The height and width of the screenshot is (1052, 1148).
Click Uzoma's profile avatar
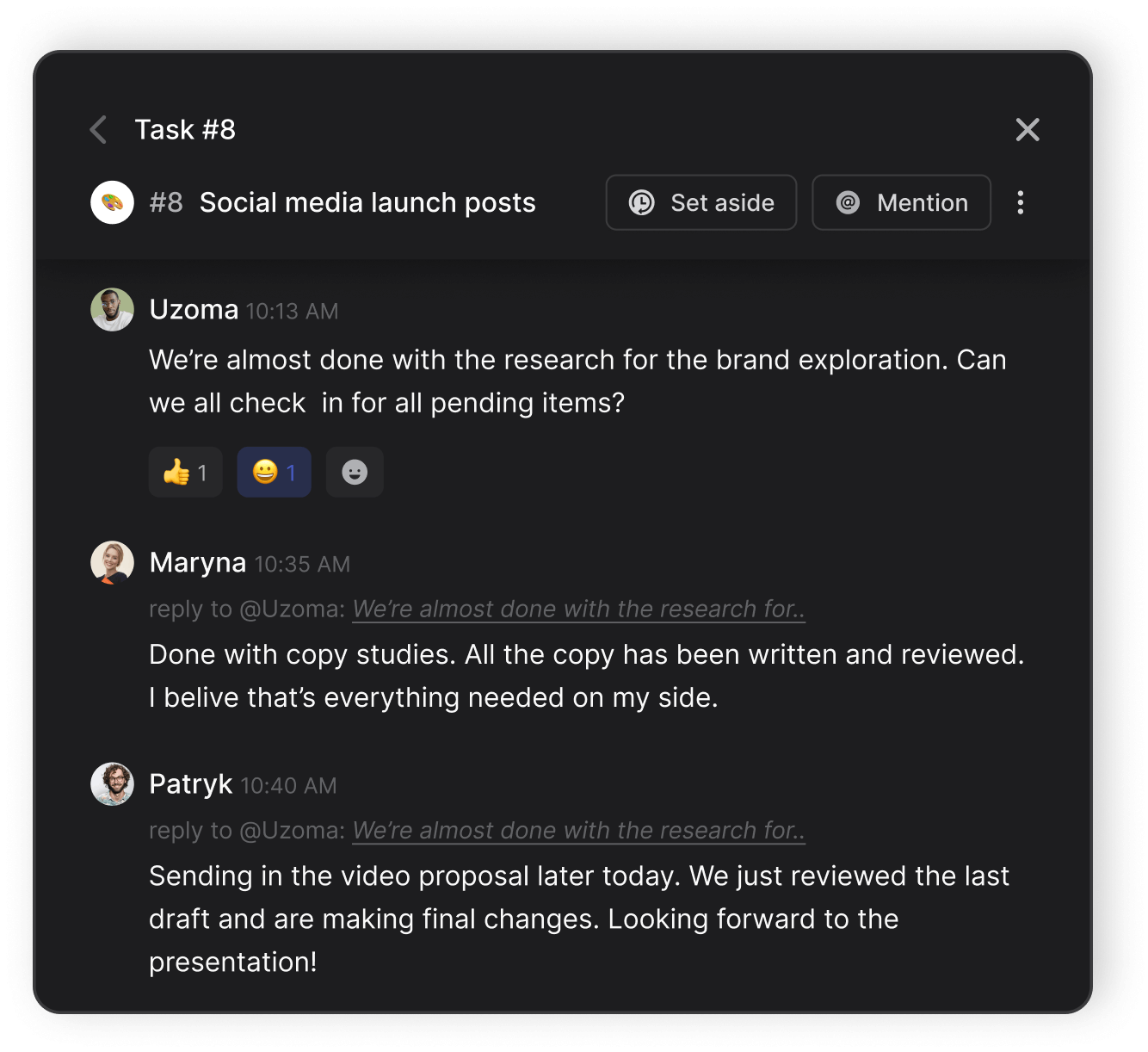click(x=112, y=308)
